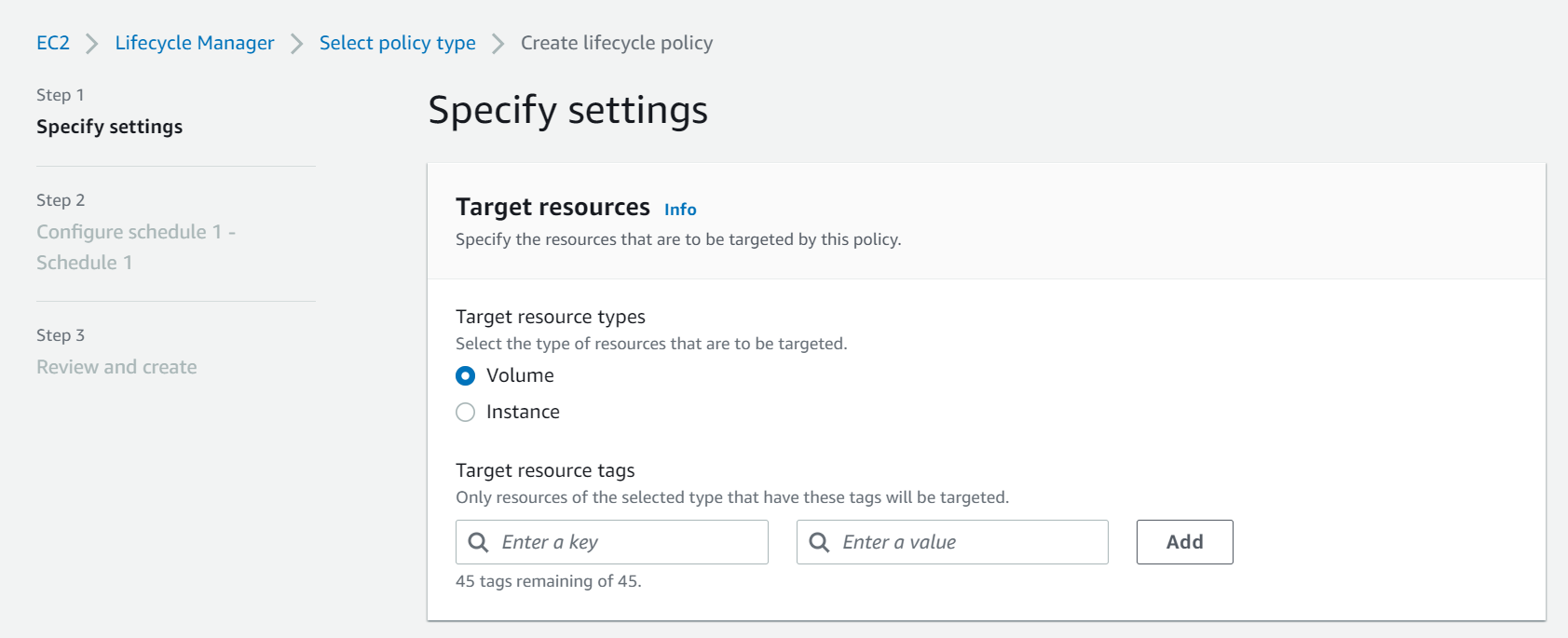
Task: Click the Target resource types label
Action: point(551,317)
